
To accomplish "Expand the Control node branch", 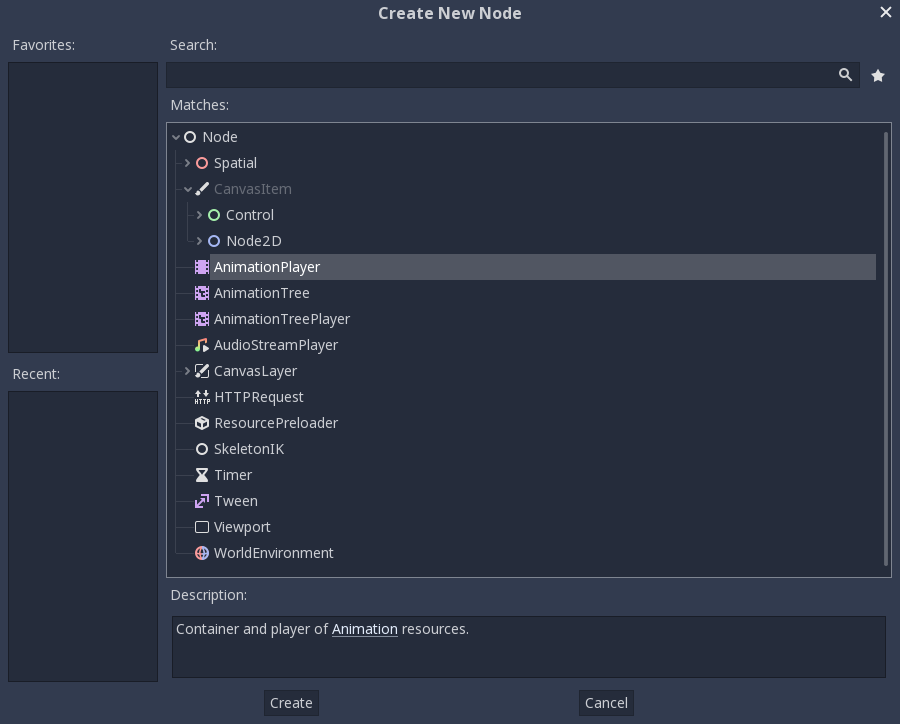I will point(200,214).
